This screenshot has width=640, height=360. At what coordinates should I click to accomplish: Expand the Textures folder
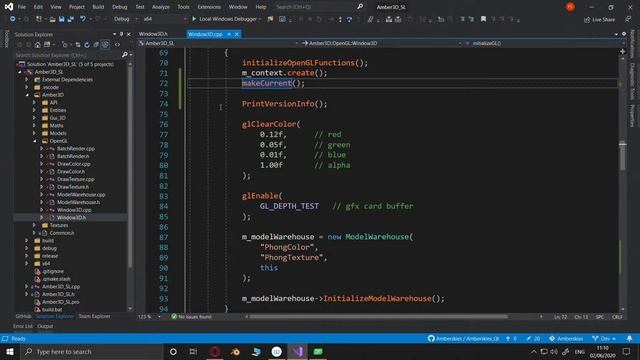34,225
